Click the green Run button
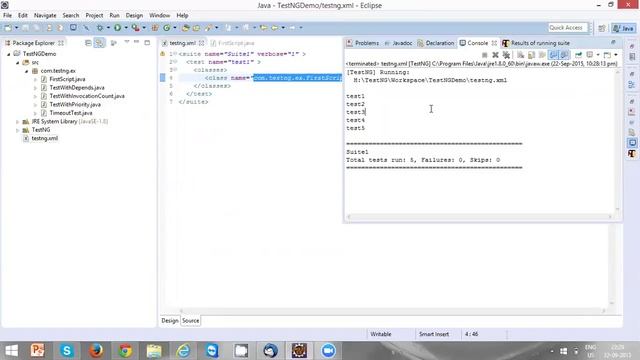 coord(118,28)
